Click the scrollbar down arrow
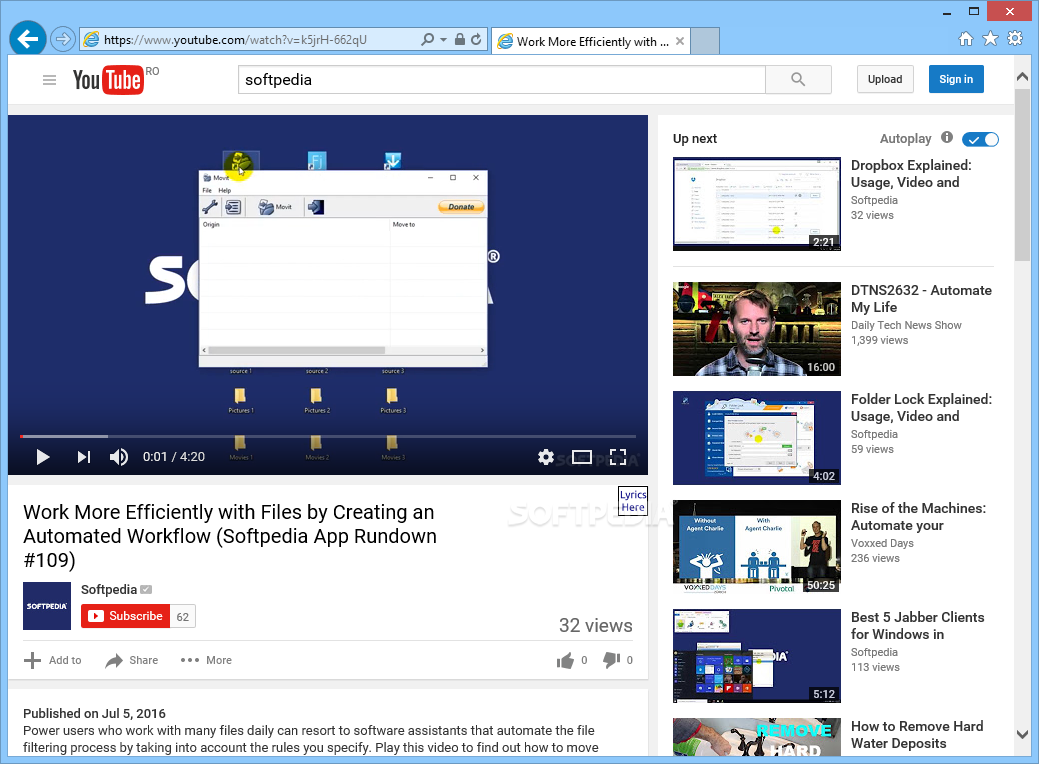The image size is (1039, 764). tap(1022, 734)
